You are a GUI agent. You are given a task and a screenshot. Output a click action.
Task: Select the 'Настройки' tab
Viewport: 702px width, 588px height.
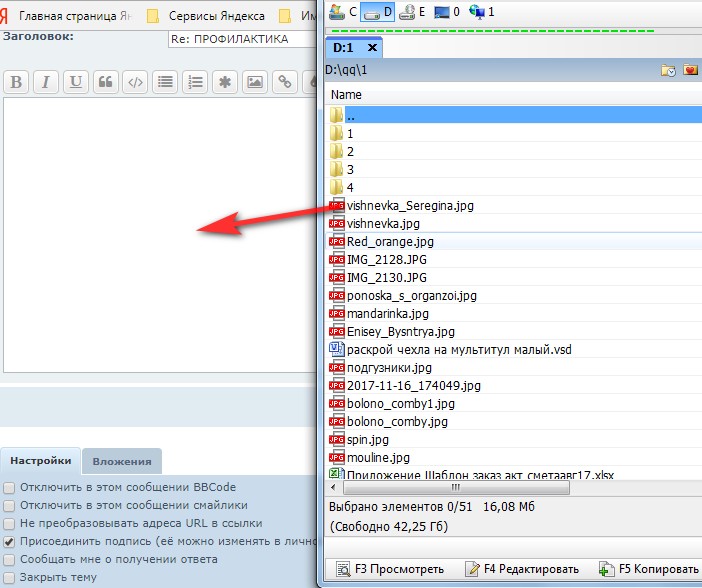(x=41, y=461)
